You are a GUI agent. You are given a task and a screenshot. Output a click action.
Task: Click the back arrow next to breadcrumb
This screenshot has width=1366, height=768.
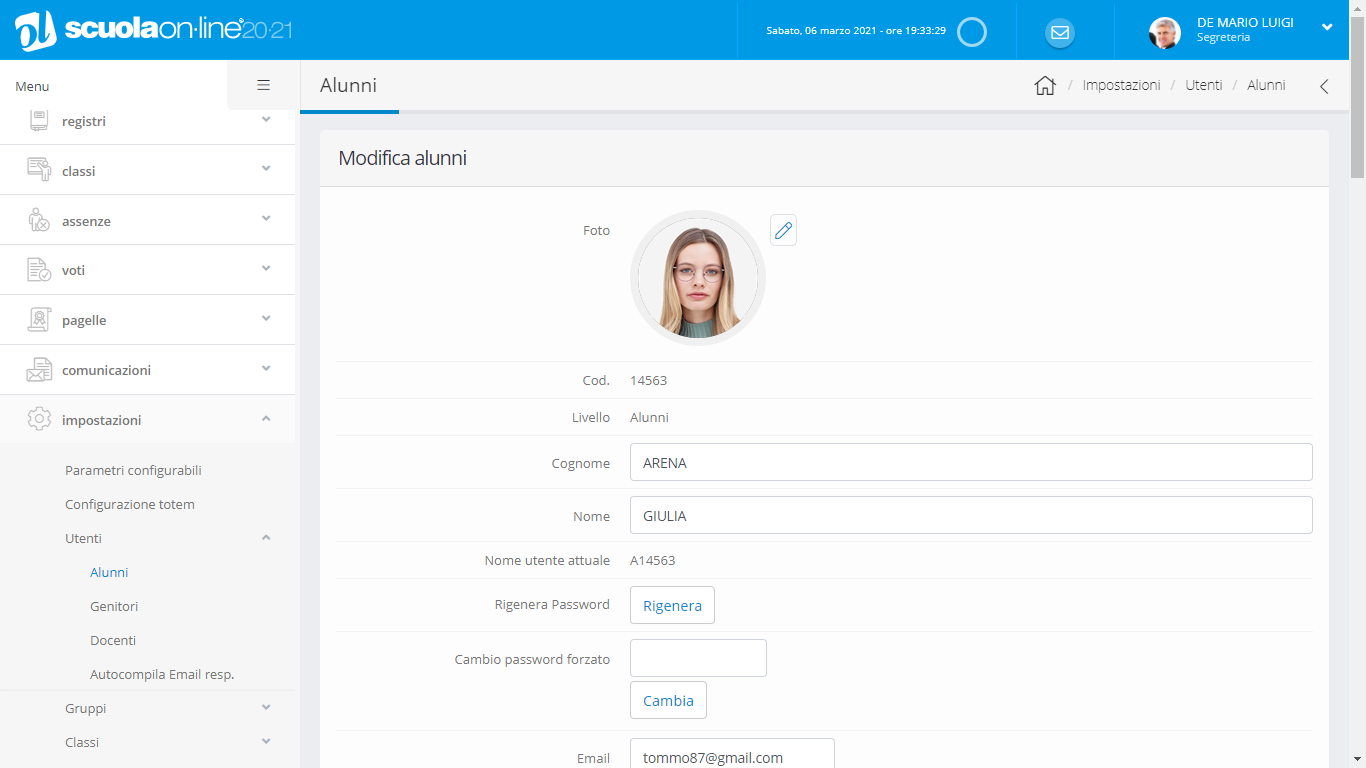point(1324,86)
